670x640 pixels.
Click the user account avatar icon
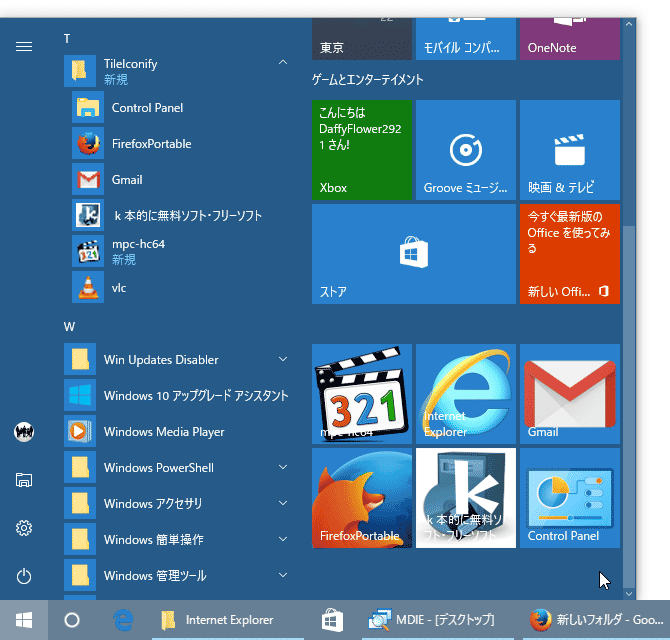point(24,432)
